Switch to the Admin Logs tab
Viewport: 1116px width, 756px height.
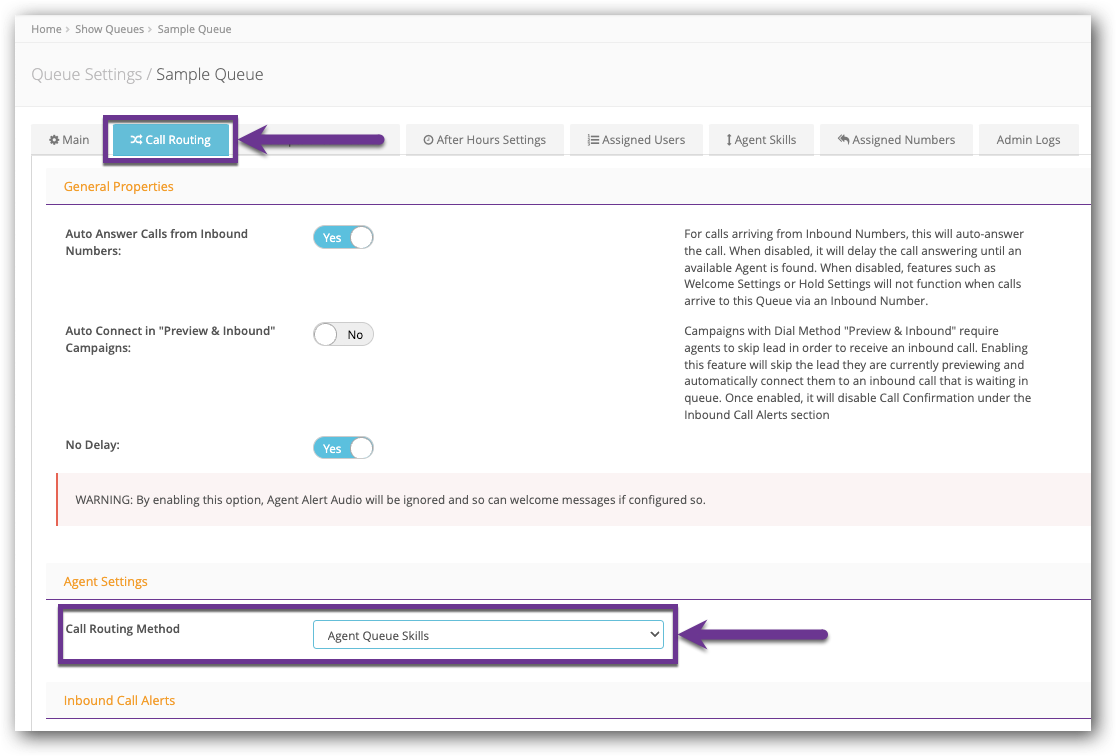click(1028, 140)
